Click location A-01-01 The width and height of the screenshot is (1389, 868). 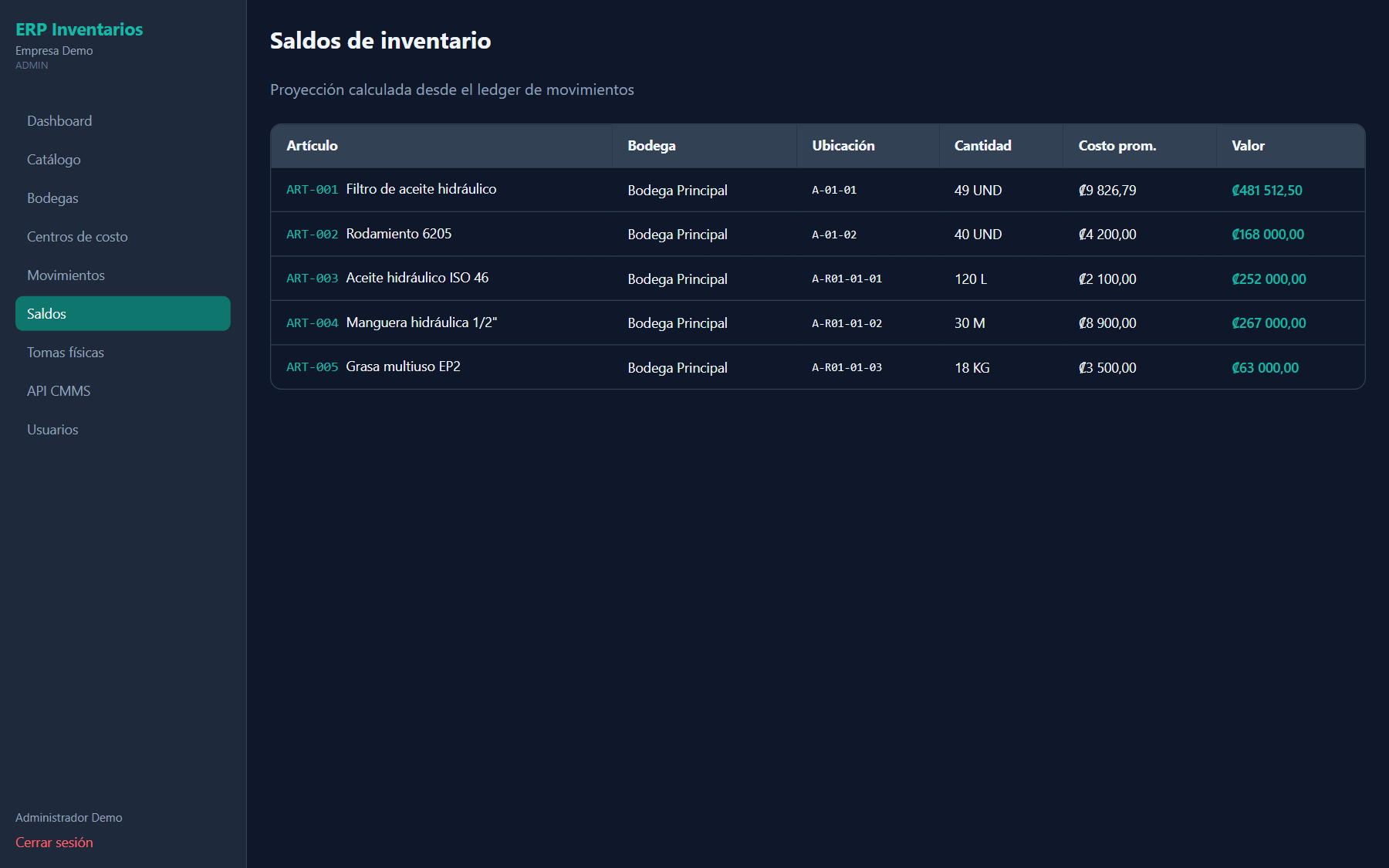tap(834, 190)
